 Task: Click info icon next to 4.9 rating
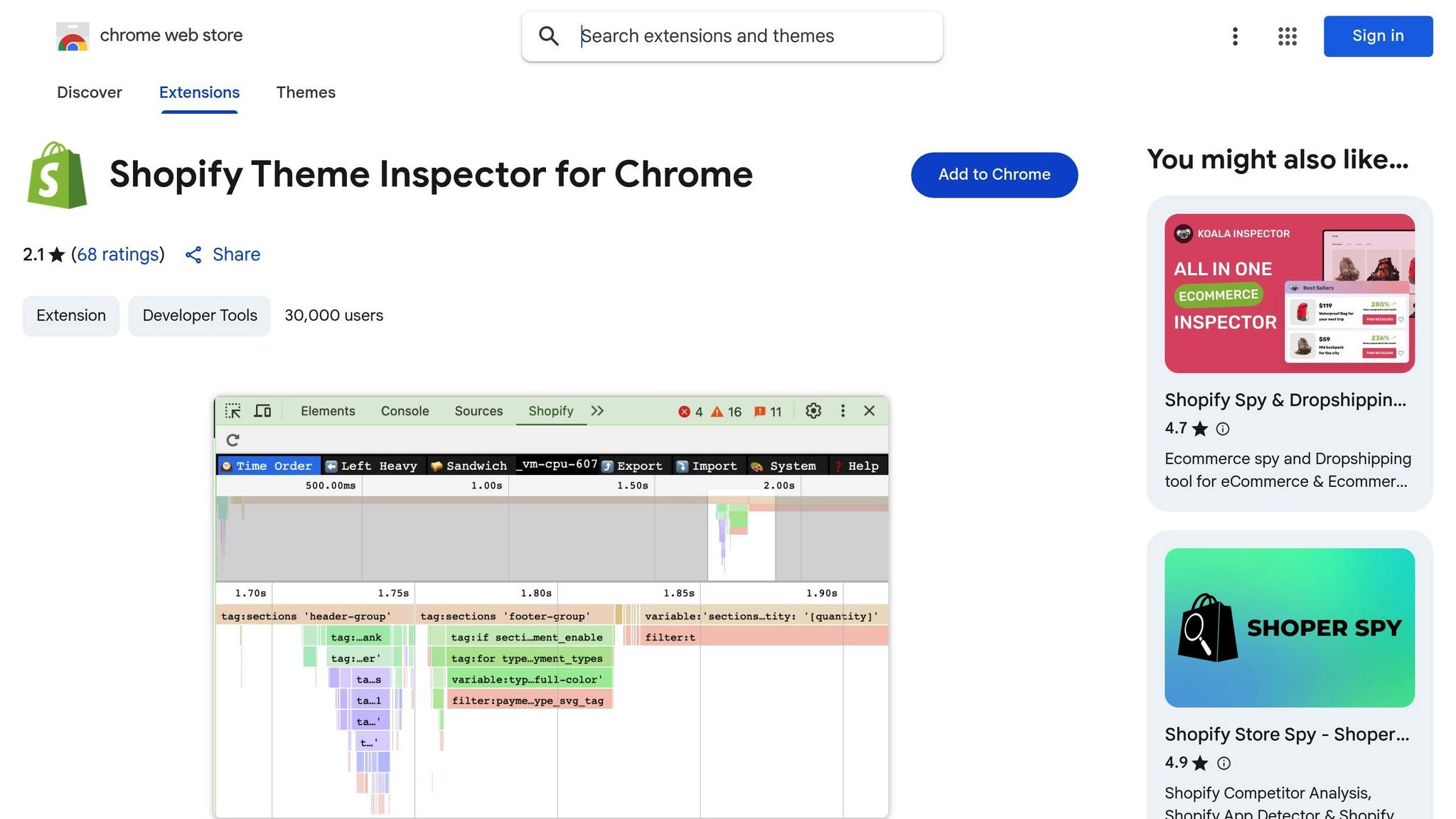1223,763
